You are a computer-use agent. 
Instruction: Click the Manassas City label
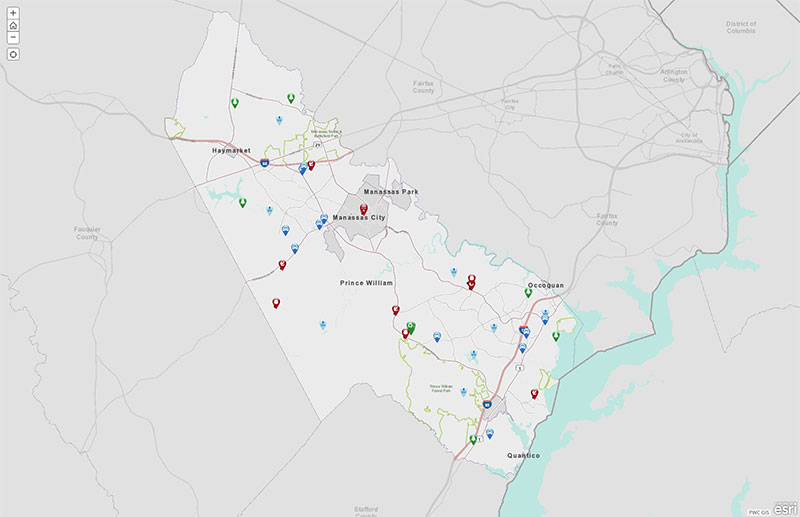(359, 217)
